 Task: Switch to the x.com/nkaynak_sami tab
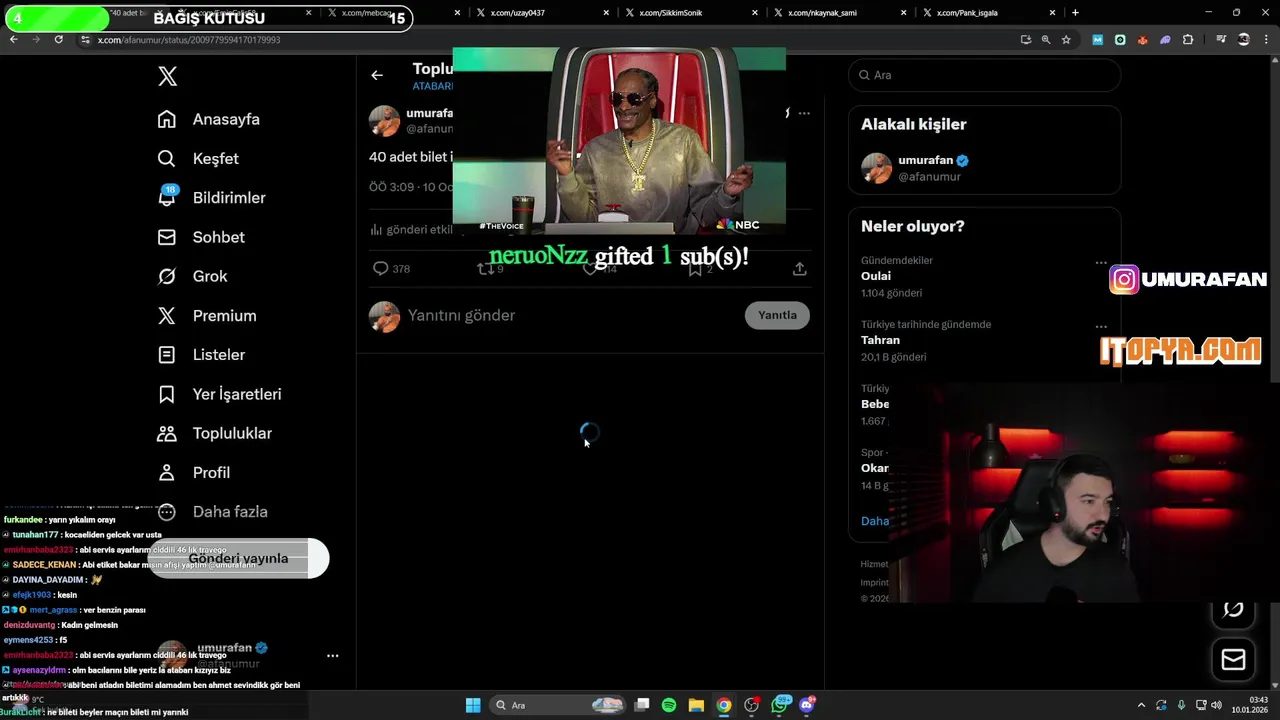click(x=837, y=13)
